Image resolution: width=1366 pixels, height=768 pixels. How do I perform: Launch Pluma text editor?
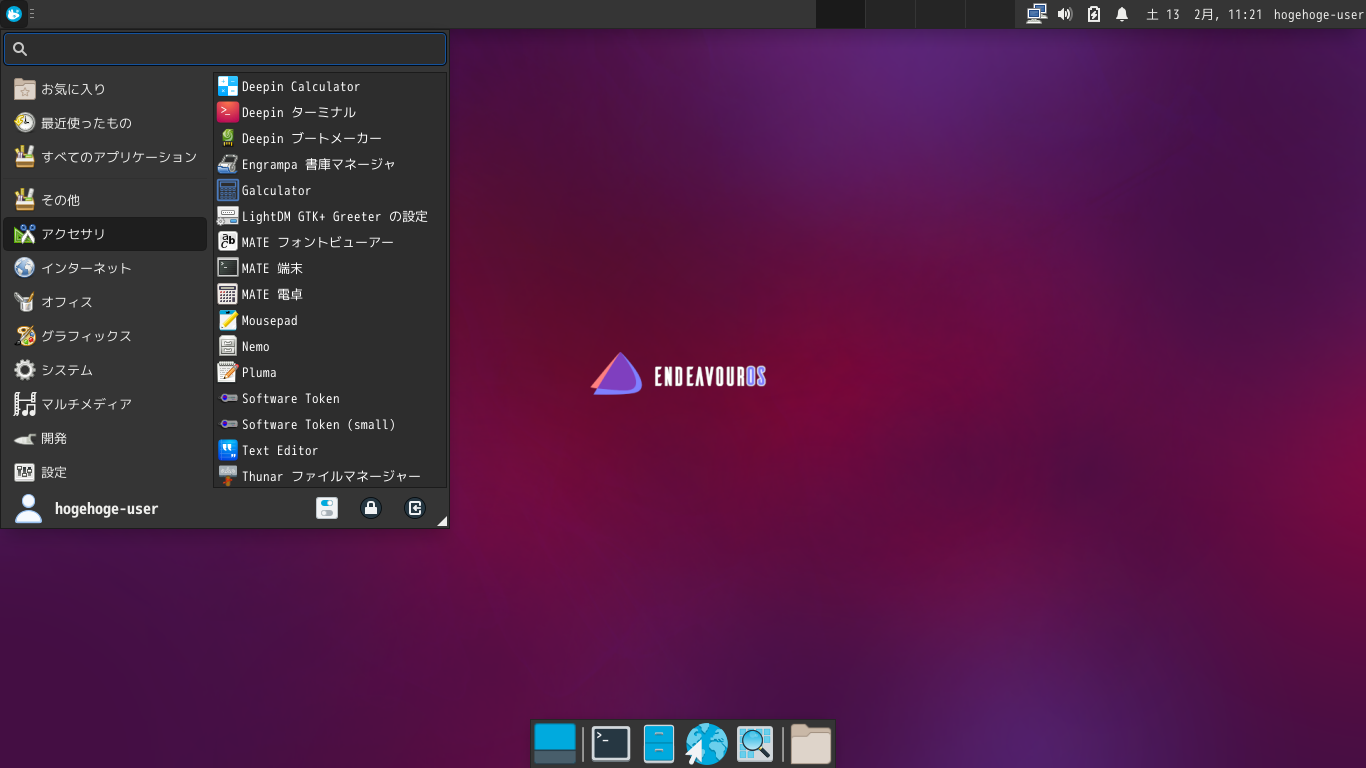coord(330,373)
